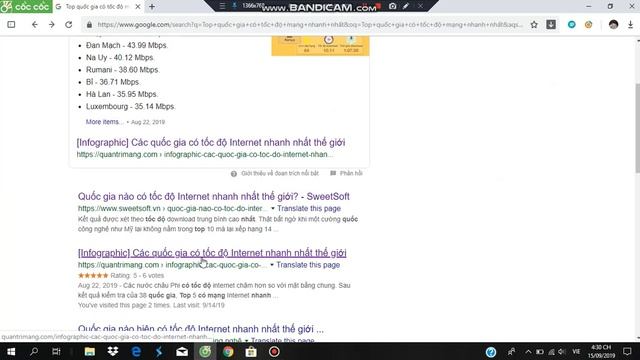Launch Microsoft Edge from taskbar

pyautogui.click(x=136, y=351)
